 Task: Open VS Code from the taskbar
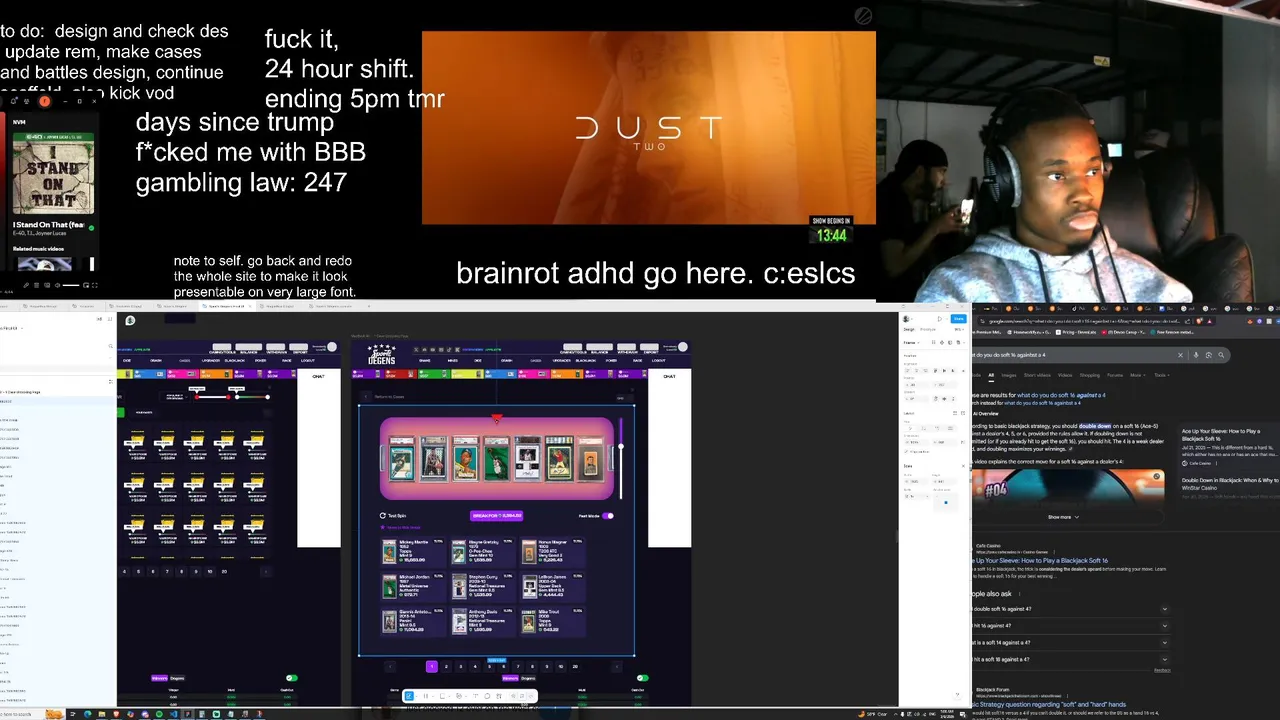point(174,714)
